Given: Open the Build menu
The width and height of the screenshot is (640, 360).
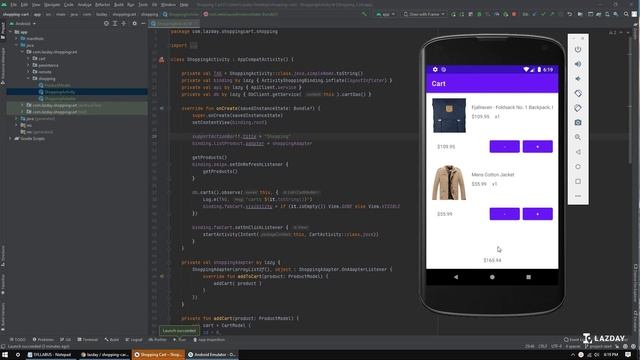Looking at the screenshot, I should [119, 4].
